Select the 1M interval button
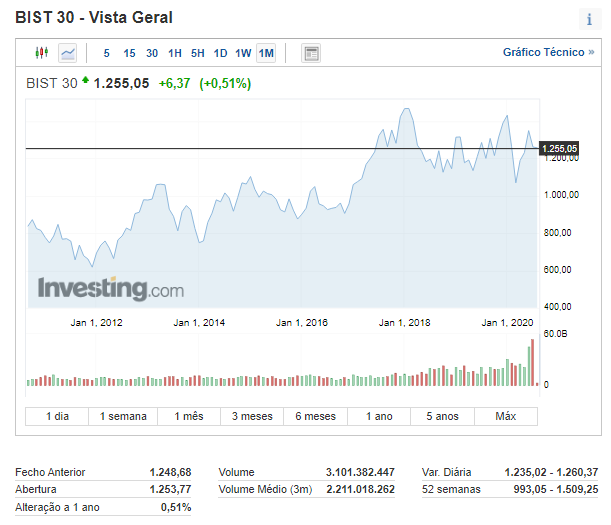 coord(266,53)
